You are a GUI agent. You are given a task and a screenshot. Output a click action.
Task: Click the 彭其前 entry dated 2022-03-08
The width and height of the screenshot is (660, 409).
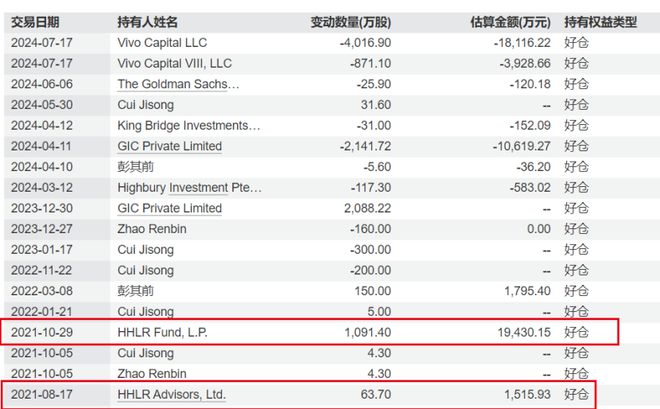click(x=136, y=291)
